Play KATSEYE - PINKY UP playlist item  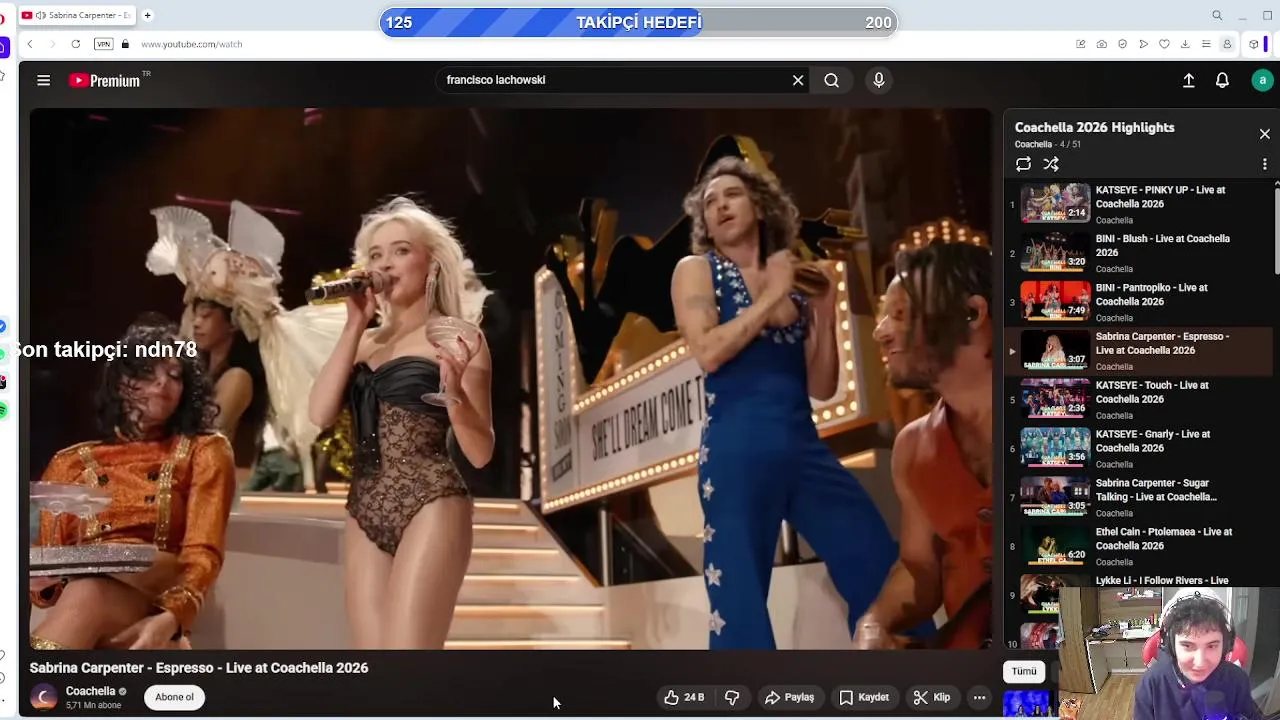pos(1140,204)
